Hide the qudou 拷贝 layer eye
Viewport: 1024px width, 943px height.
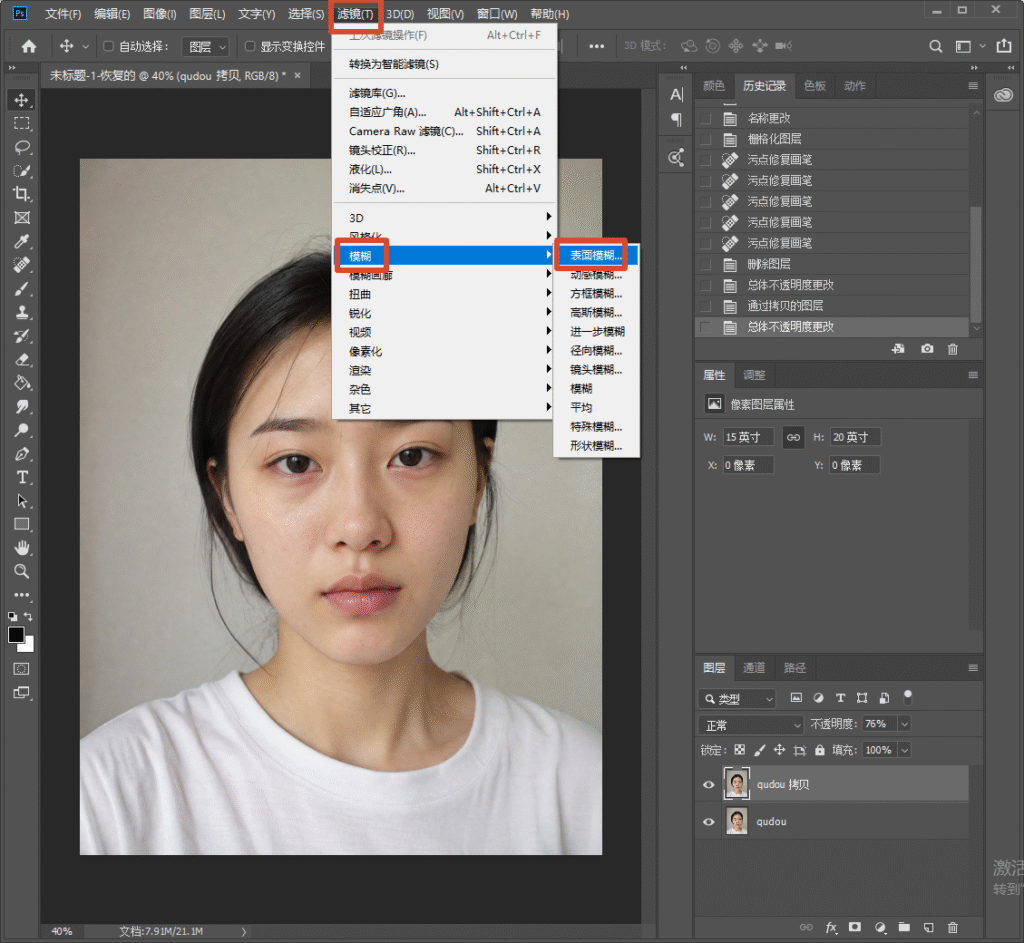tap(709, 785)
